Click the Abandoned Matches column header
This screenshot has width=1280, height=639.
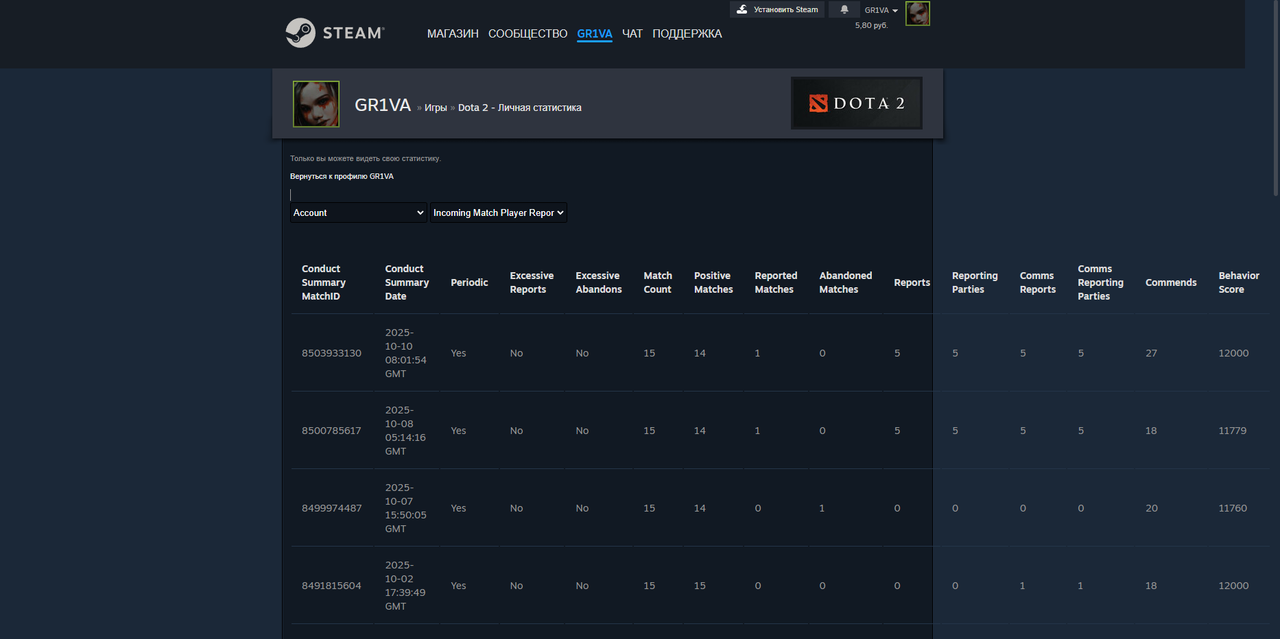point(846,283)
